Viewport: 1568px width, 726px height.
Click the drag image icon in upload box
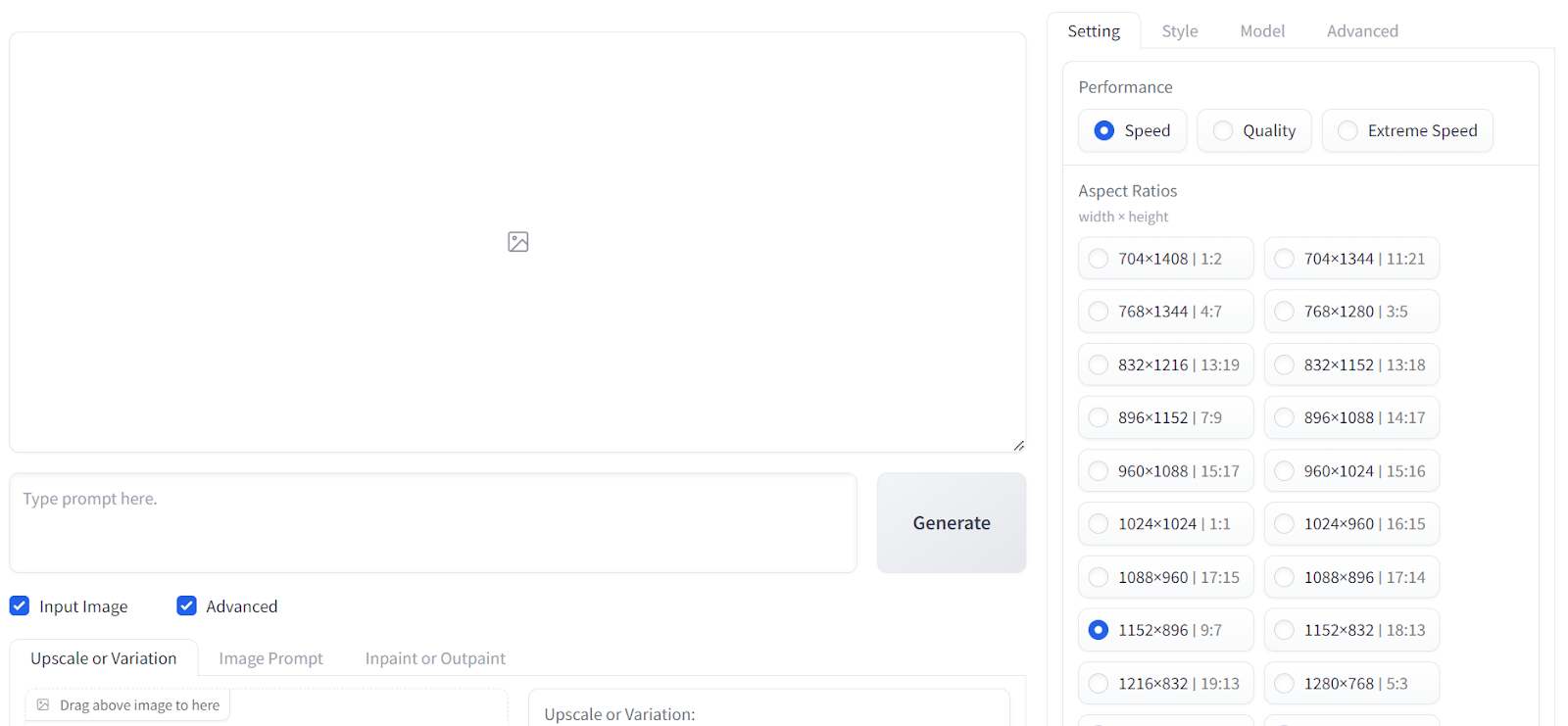pyautogui.click(x=43, y=704)
